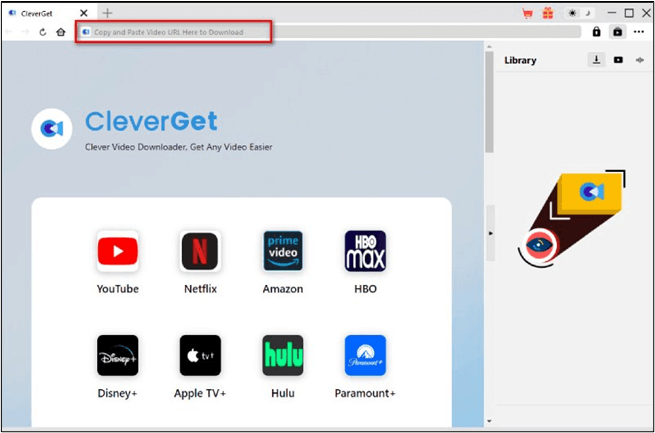Viewport: 655px width, 433px height.
Task: Open the Netflix site shortcut
Action: [x=200, y=251]
